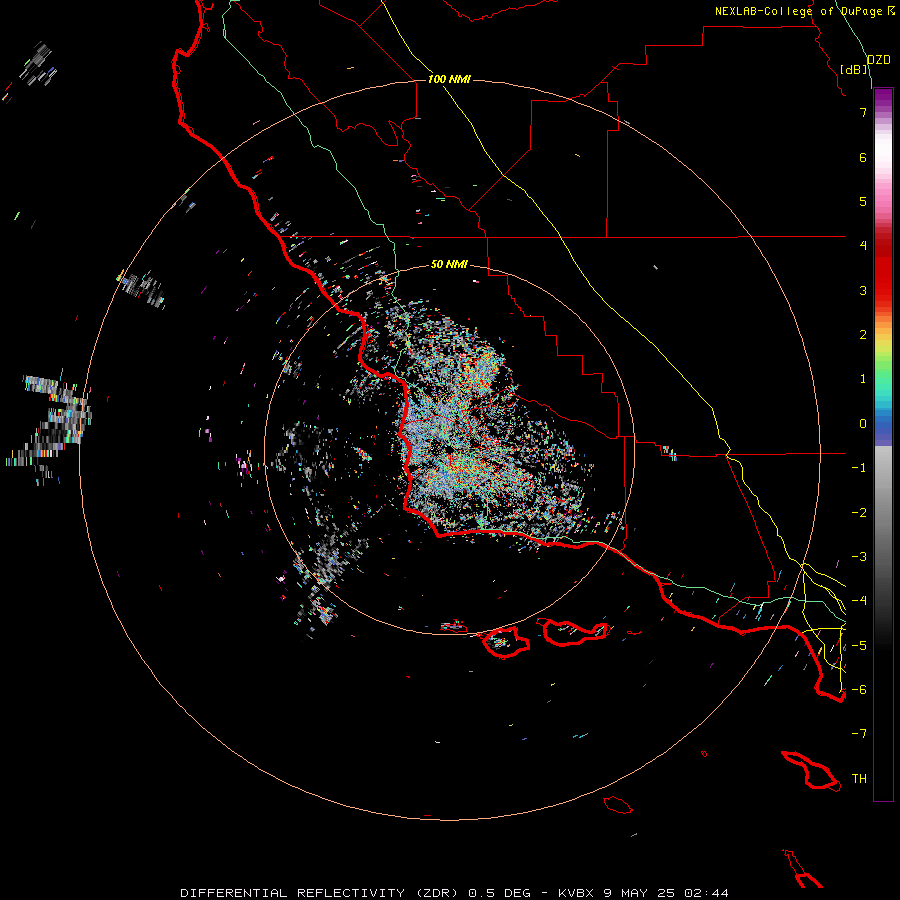This screenshot has height=900, width=900.
Task: Click the [dB] units label
Action: click(x=854, y=69)
